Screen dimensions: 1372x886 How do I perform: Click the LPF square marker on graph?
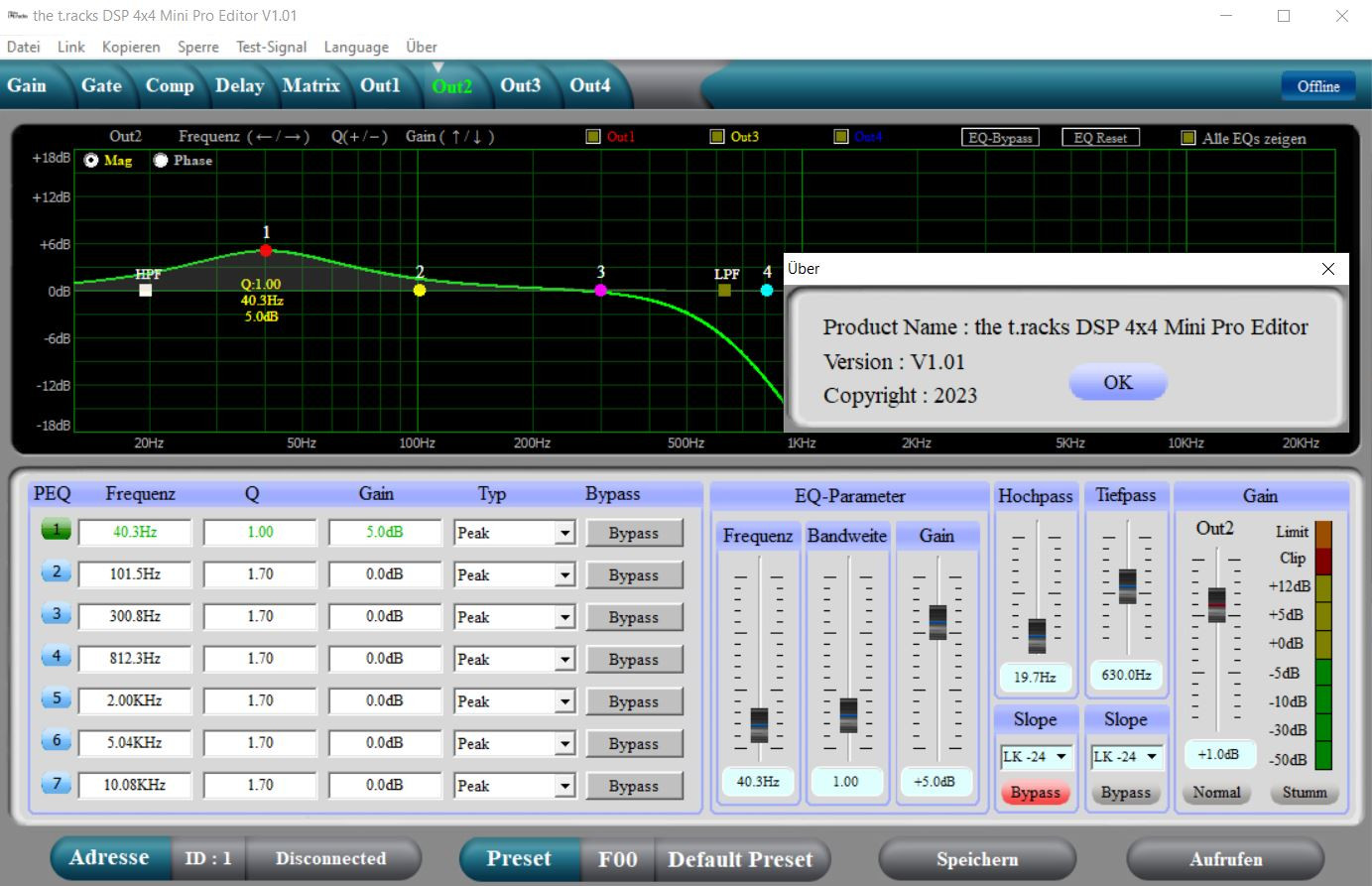click(x=724, y=290)
